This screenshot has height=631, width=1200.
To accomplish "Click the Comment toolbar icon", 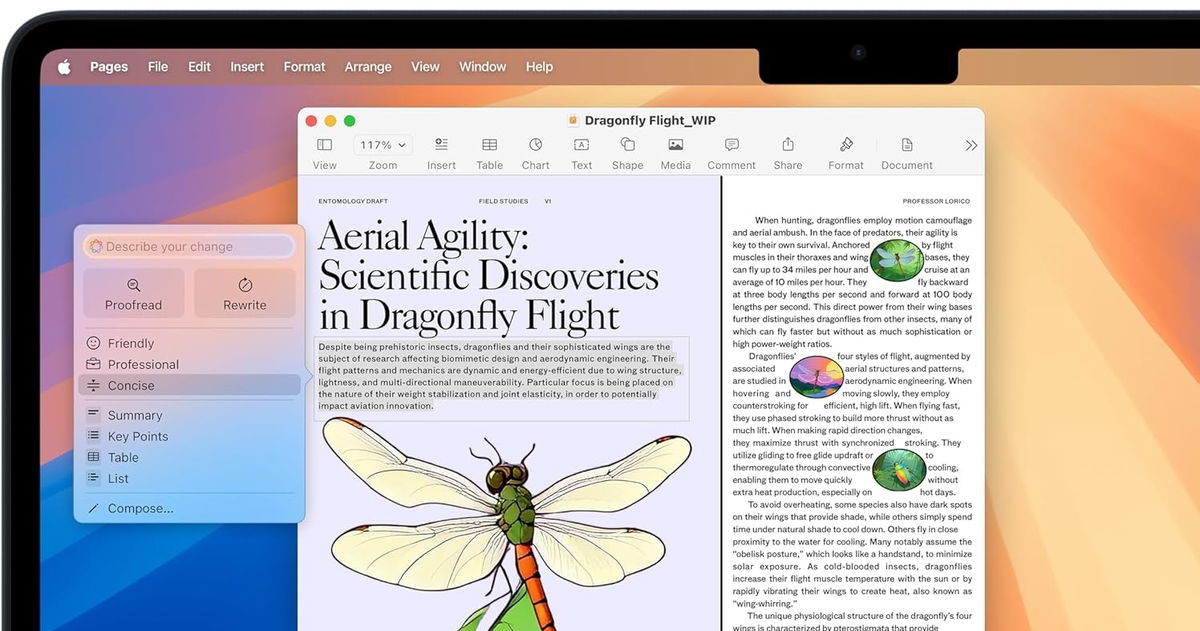I will click(732, 145).
